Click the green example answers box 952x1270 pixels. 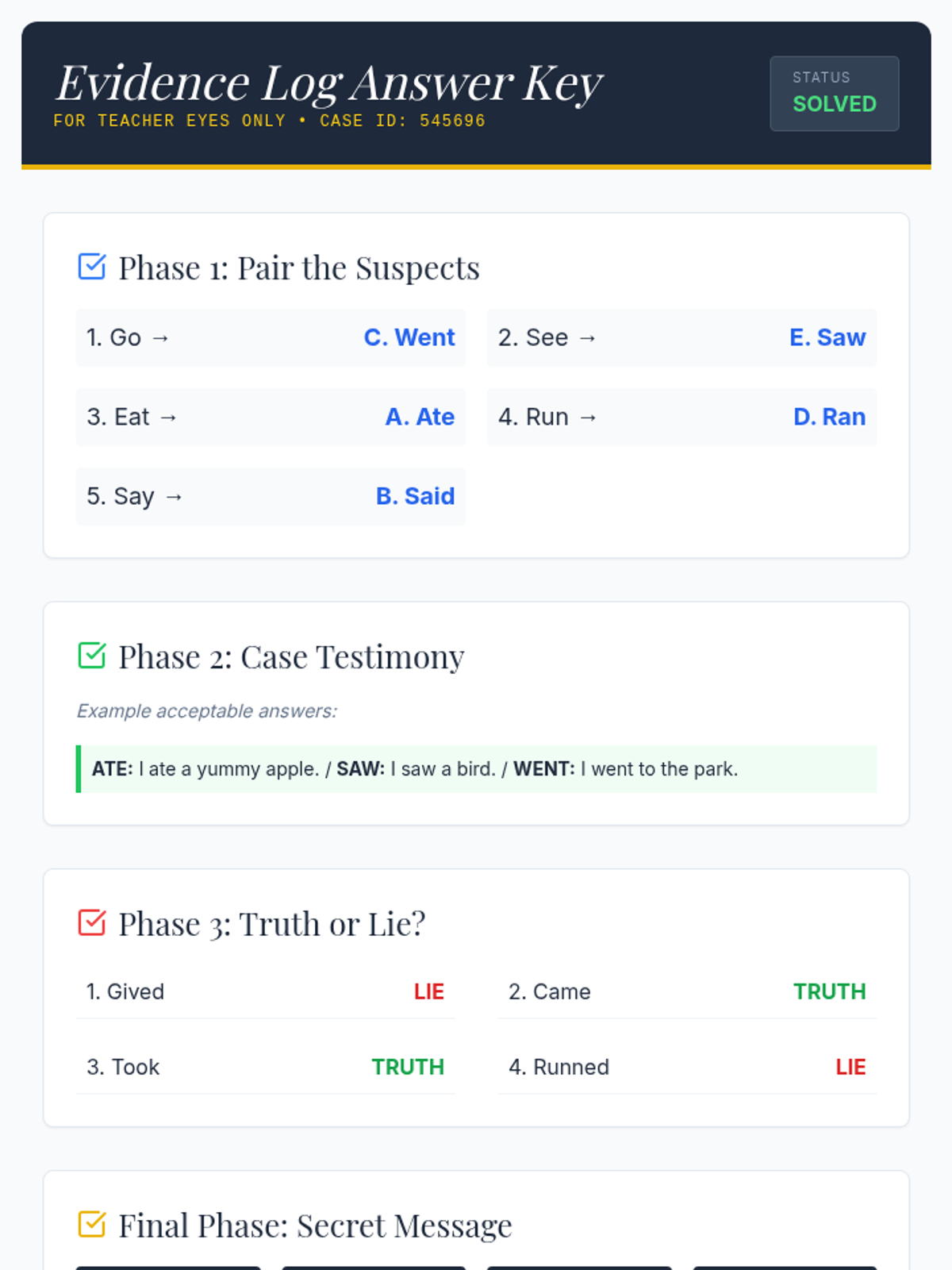point(476,769)
